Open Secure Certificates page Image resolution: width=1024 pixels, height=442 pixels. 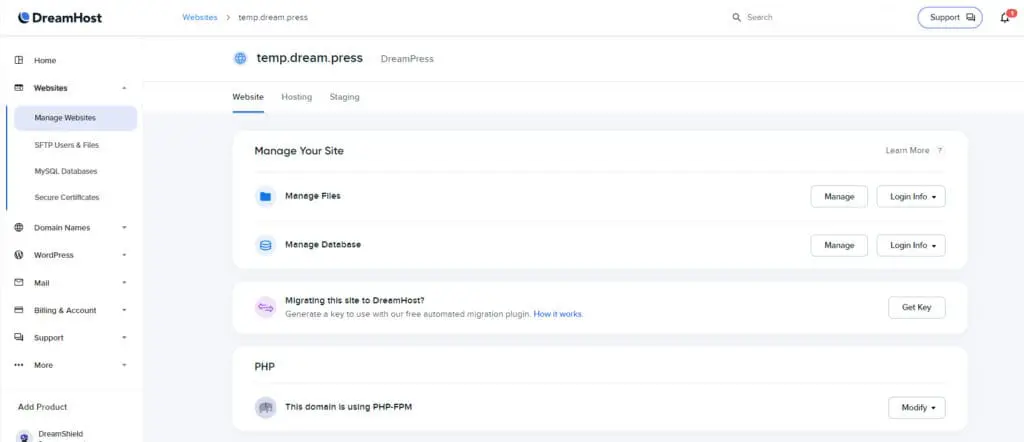(67, 197)
